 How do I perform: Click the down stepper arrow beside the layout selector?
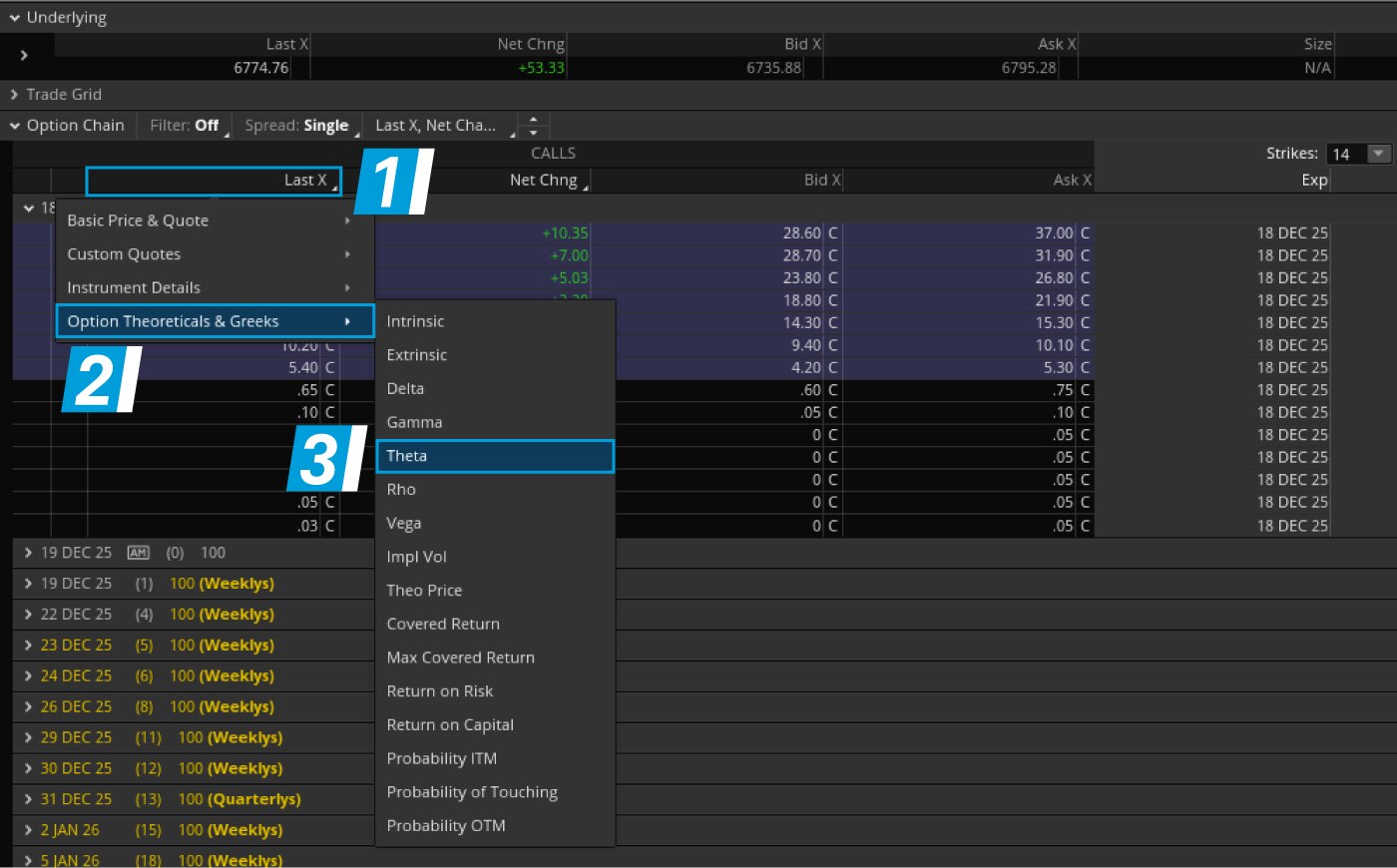pos(533,131)
